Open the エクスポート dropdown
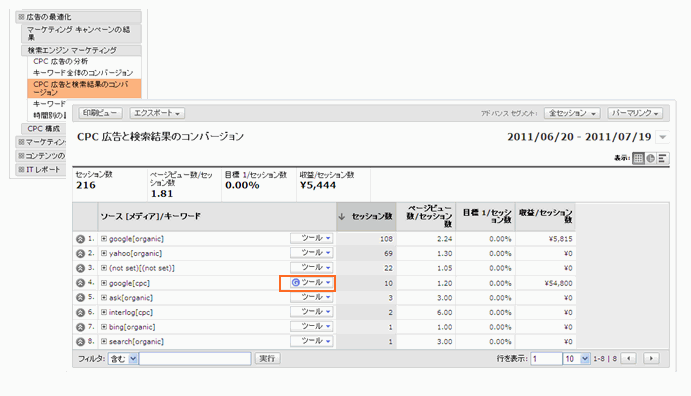 pyautogui.click(x=157, y=113)
